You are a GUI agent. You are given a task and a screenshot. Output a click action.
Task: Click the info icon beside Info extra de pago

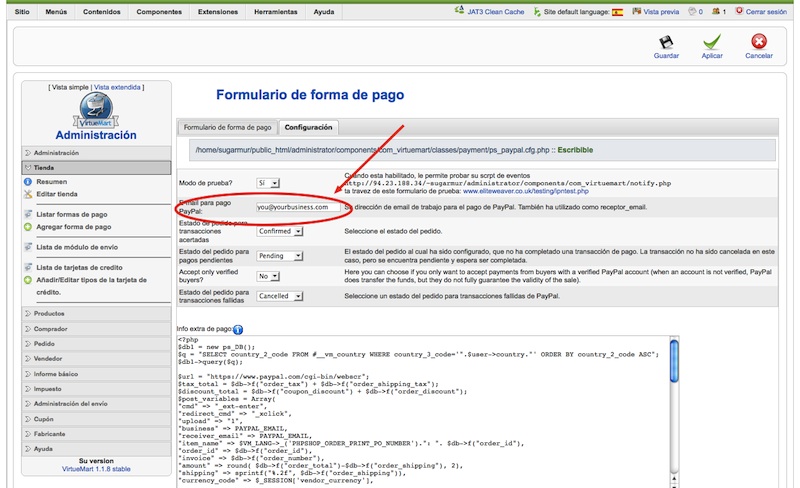pyautogui.click(x=238, y=330)
